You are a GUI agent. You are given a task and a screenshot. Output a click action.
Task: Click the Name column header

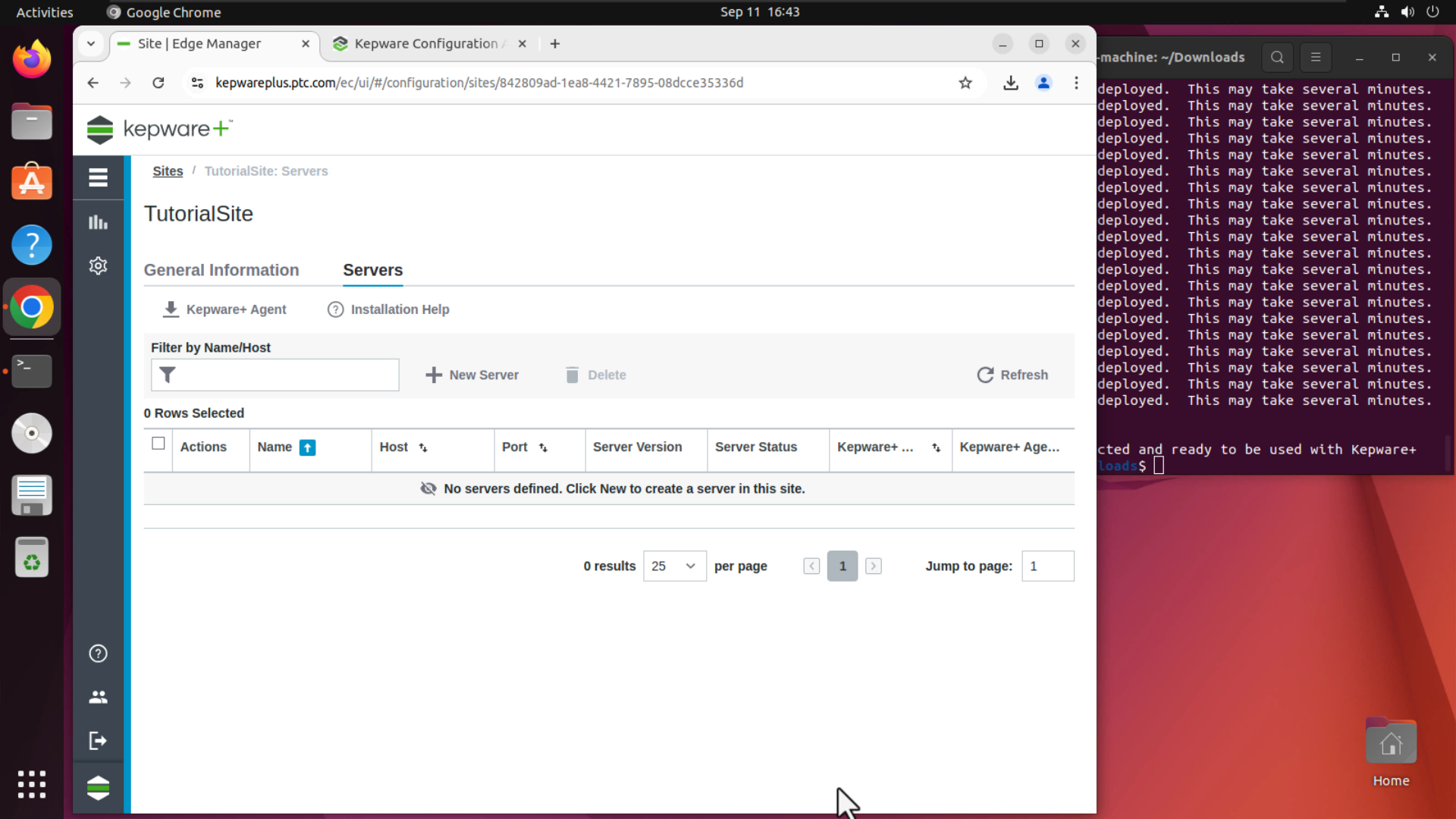coord(275,447)
